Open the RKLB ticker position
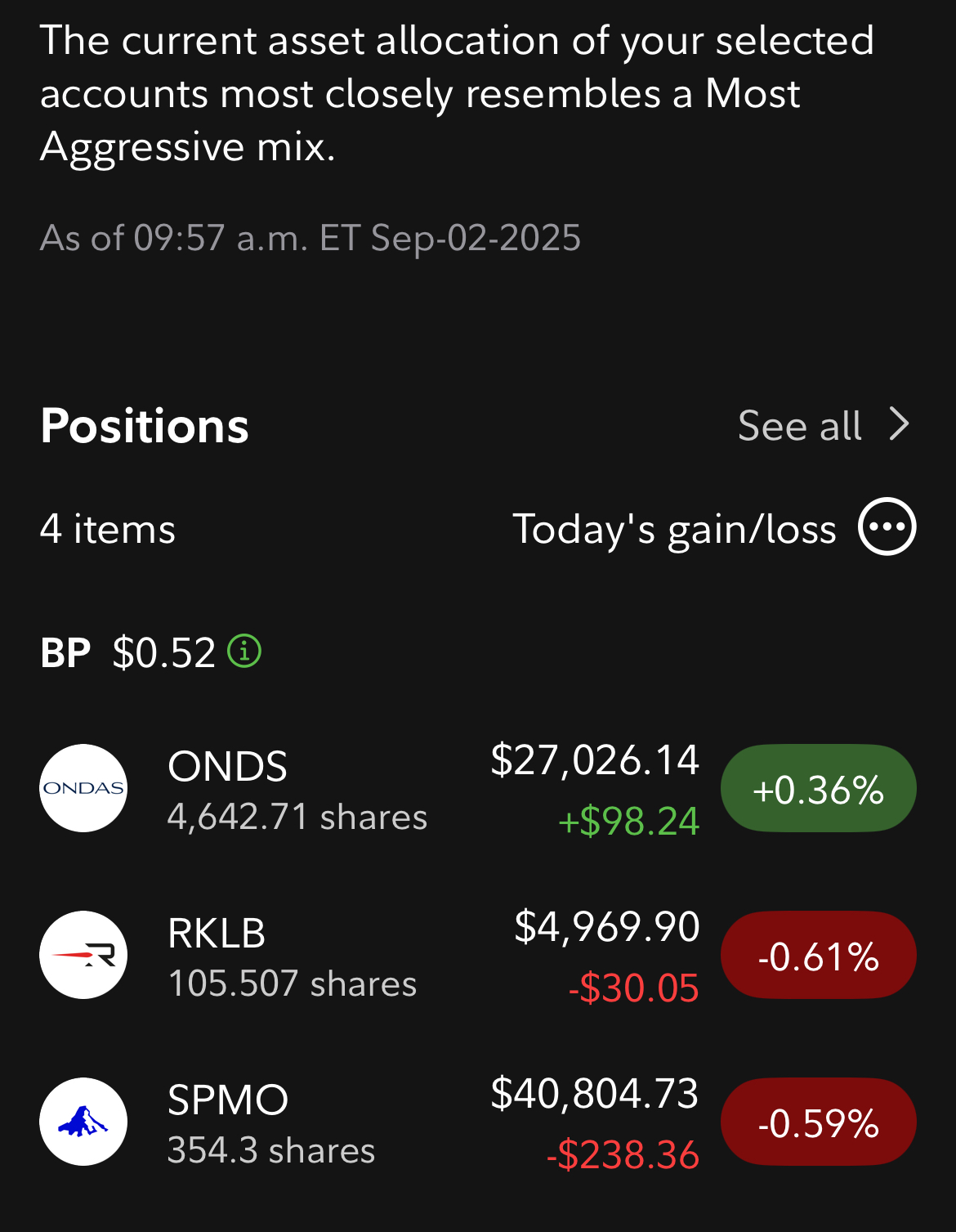956x1232 pixels. point(217,933)
